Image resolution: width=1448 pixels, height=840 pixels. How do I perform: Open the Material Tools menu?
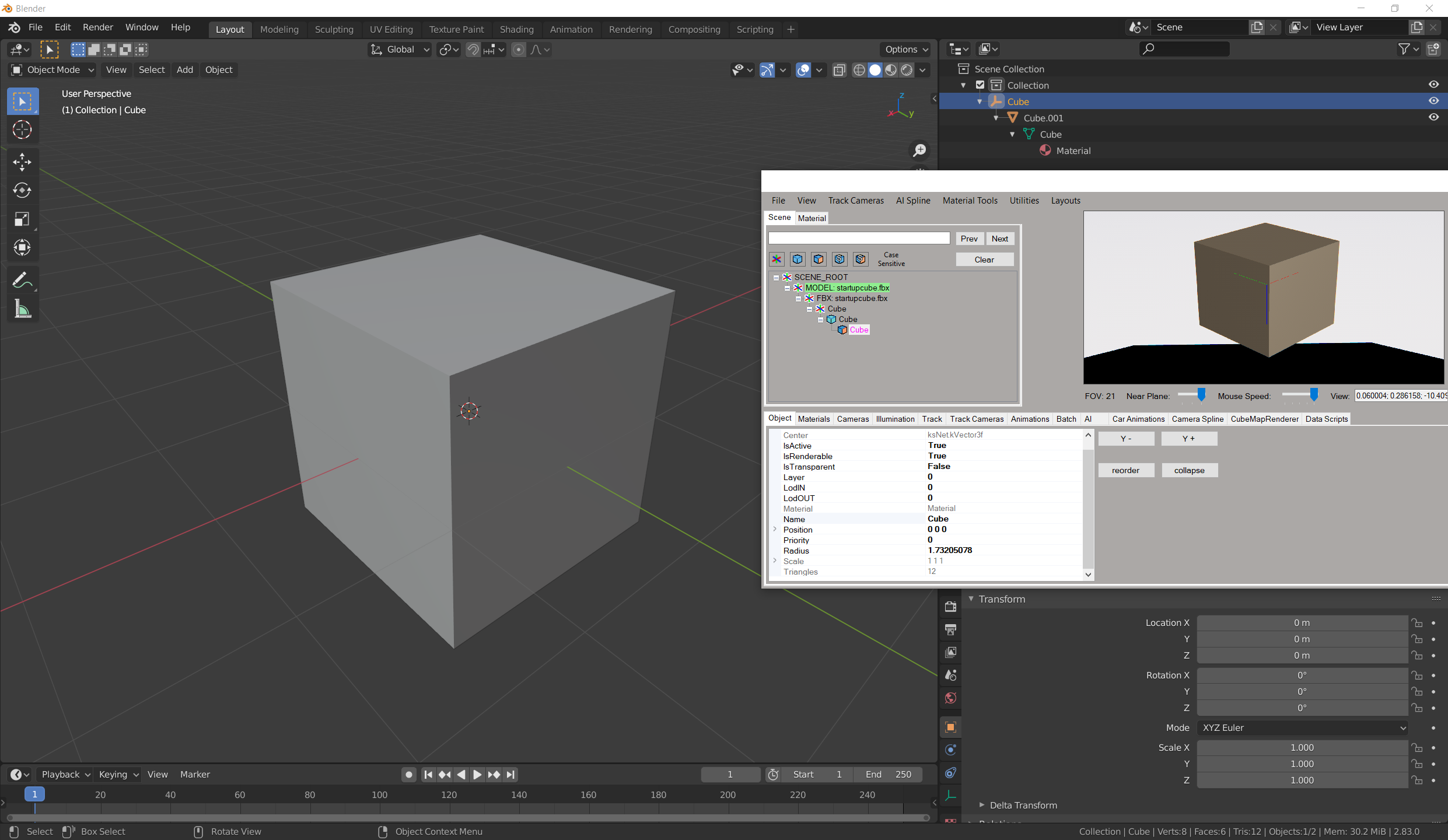pyautogui.click(x=970, y=200)
